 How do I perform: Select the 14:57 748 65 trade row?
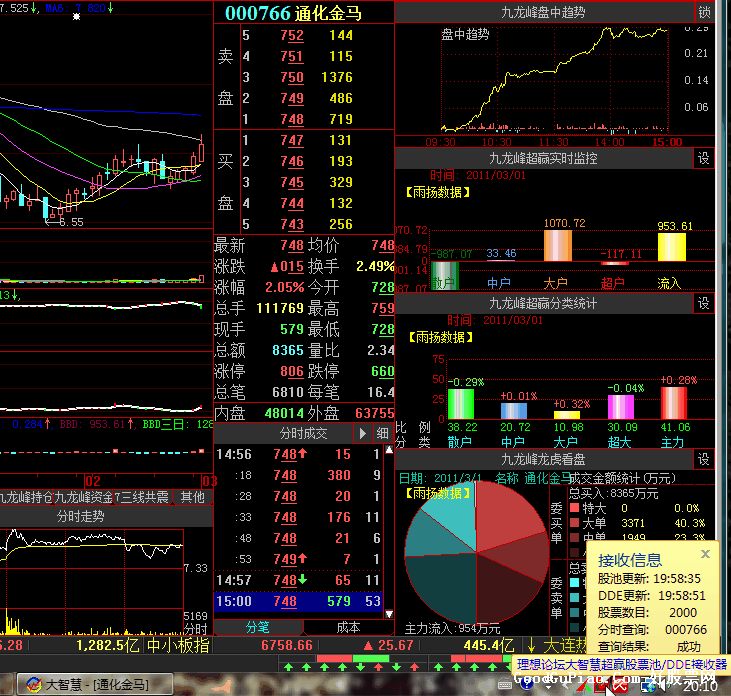click(x=298, y=580)
